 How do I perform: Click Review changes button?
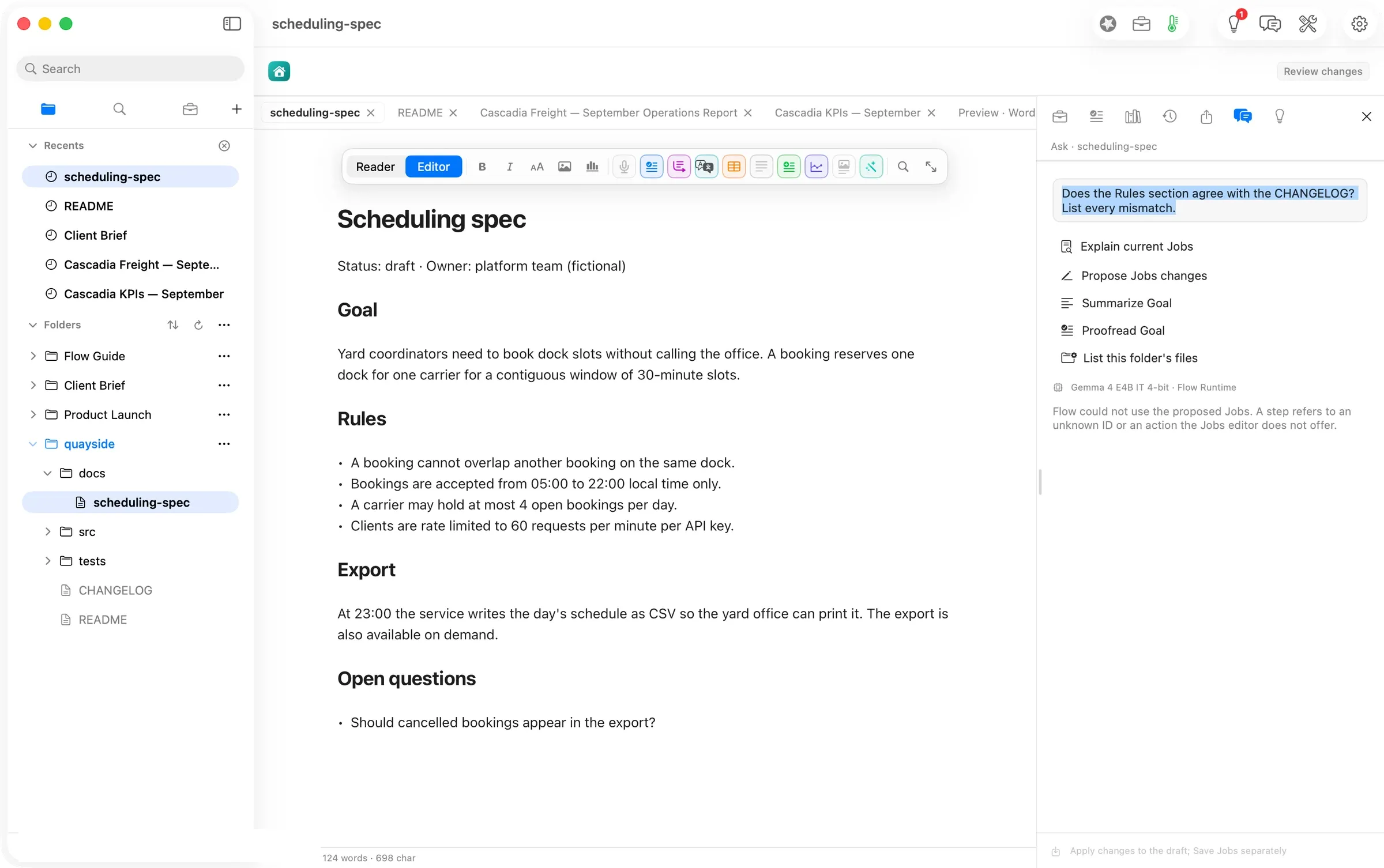(1323, 71)
